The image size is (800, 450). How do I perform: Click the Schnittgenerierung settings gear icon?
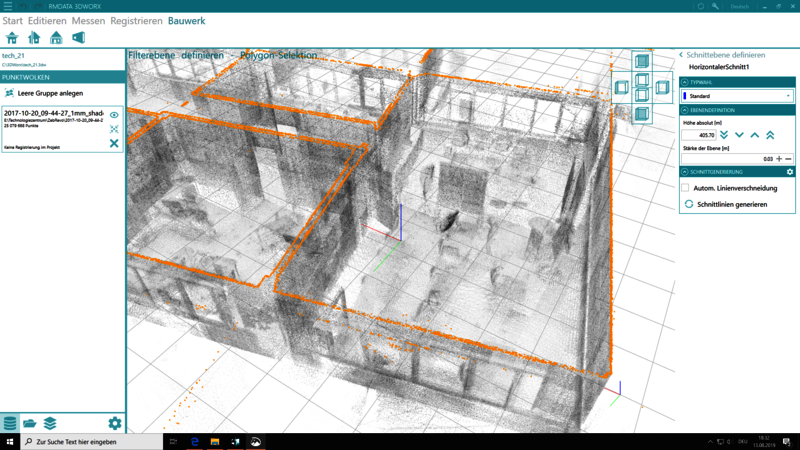click(789, 172)
